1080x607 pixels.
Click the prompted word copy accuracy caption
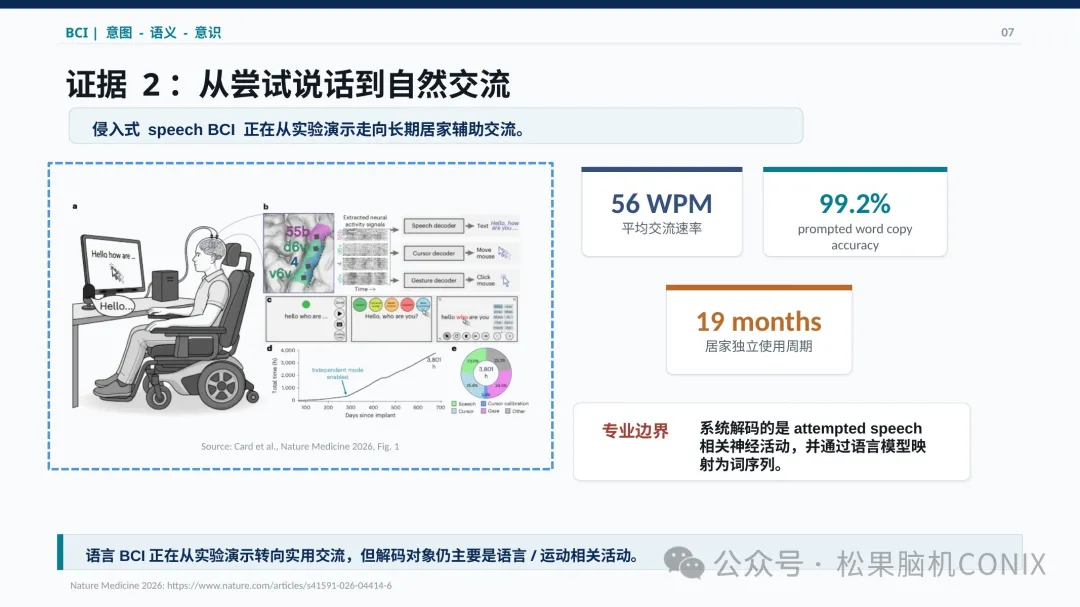coord(855,237)
